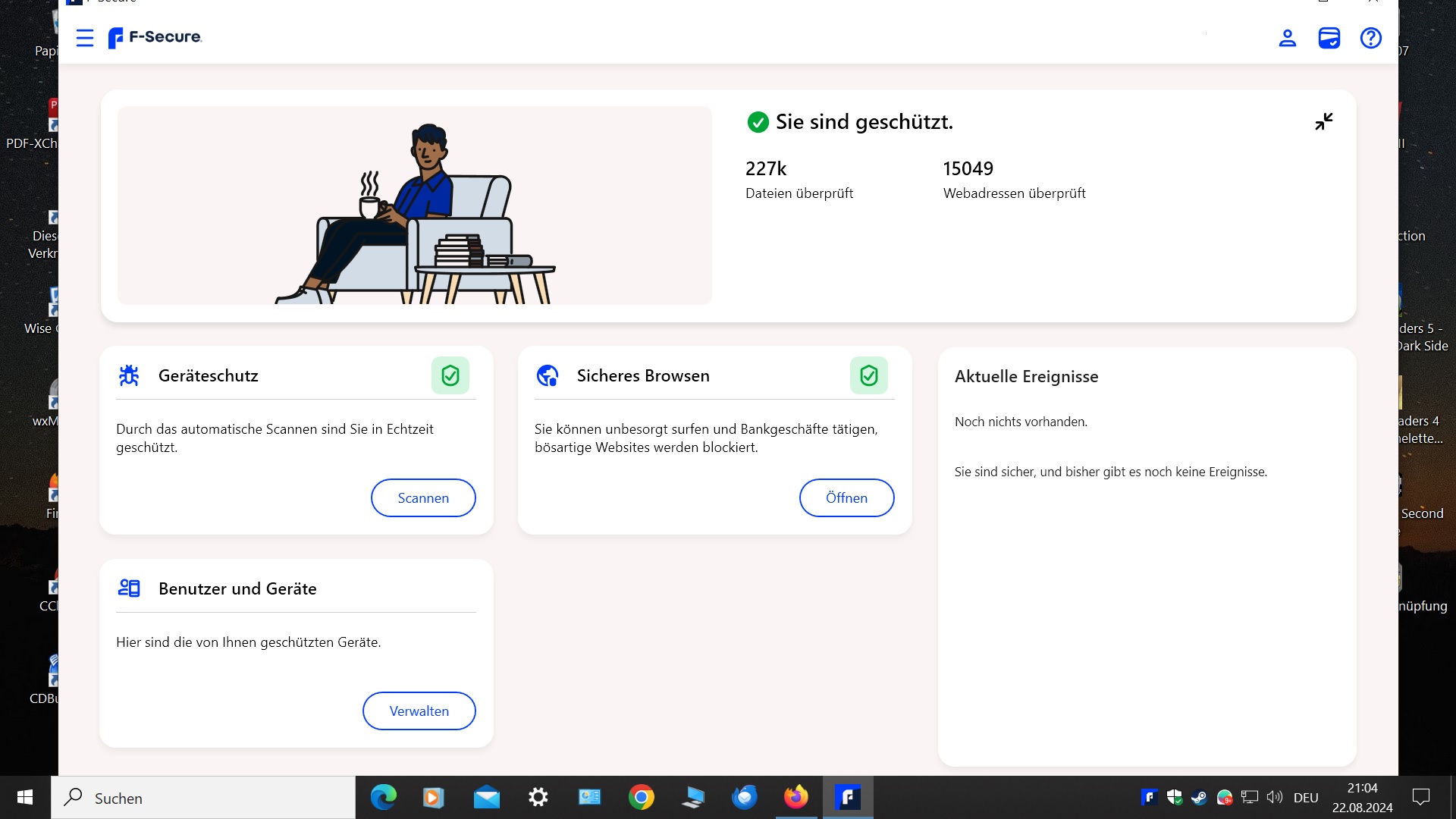This screenshot has height=819, width=1456.
Task: Open the subscription card icon in header
Action: pyautogui.click(x=1329, y=38)
